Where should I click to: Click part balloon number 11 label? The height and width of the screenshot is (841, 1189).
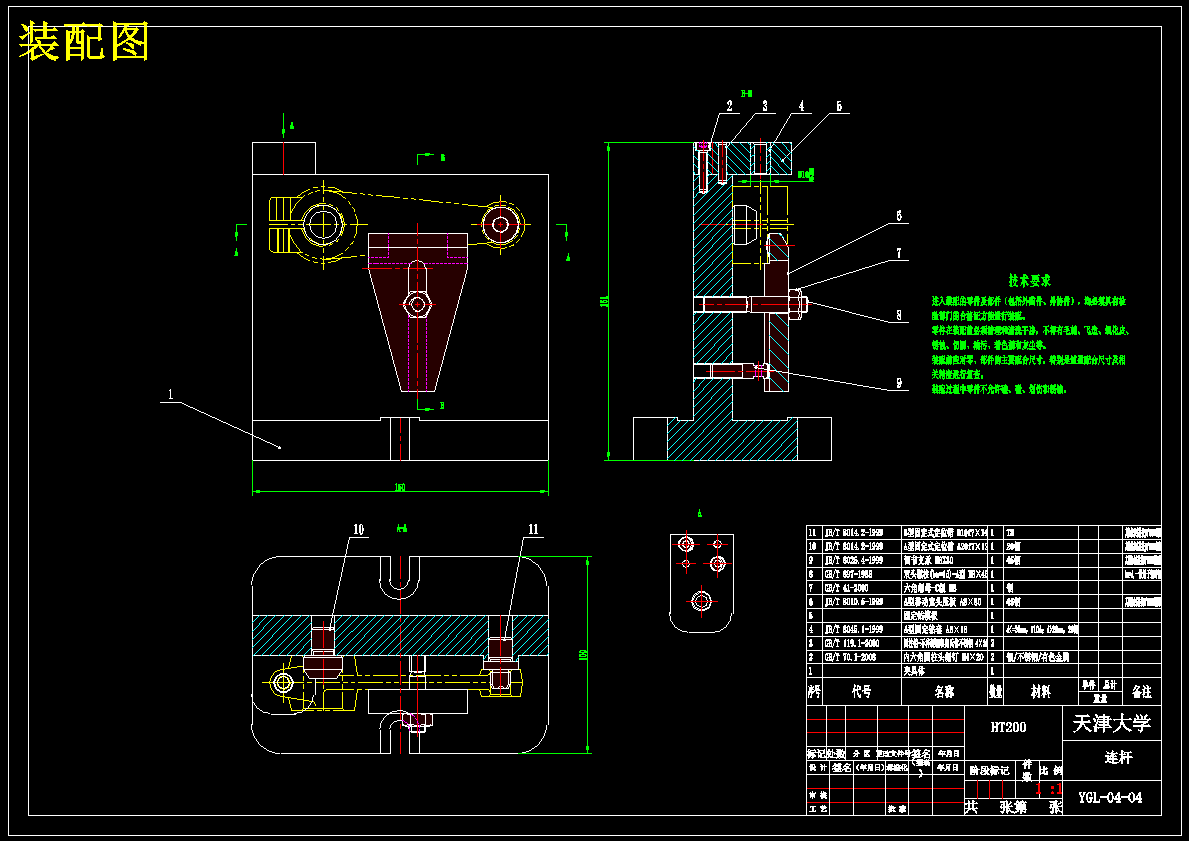(533, 529)
